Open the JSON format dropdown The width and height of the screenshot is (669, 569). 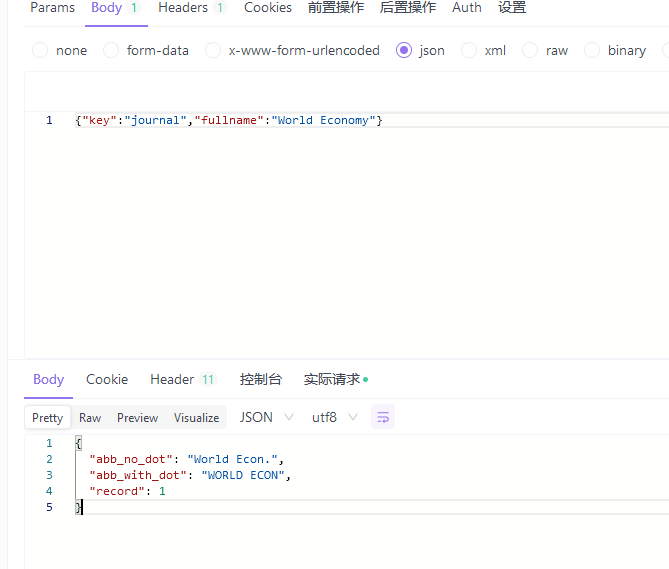tap(267, 417)
